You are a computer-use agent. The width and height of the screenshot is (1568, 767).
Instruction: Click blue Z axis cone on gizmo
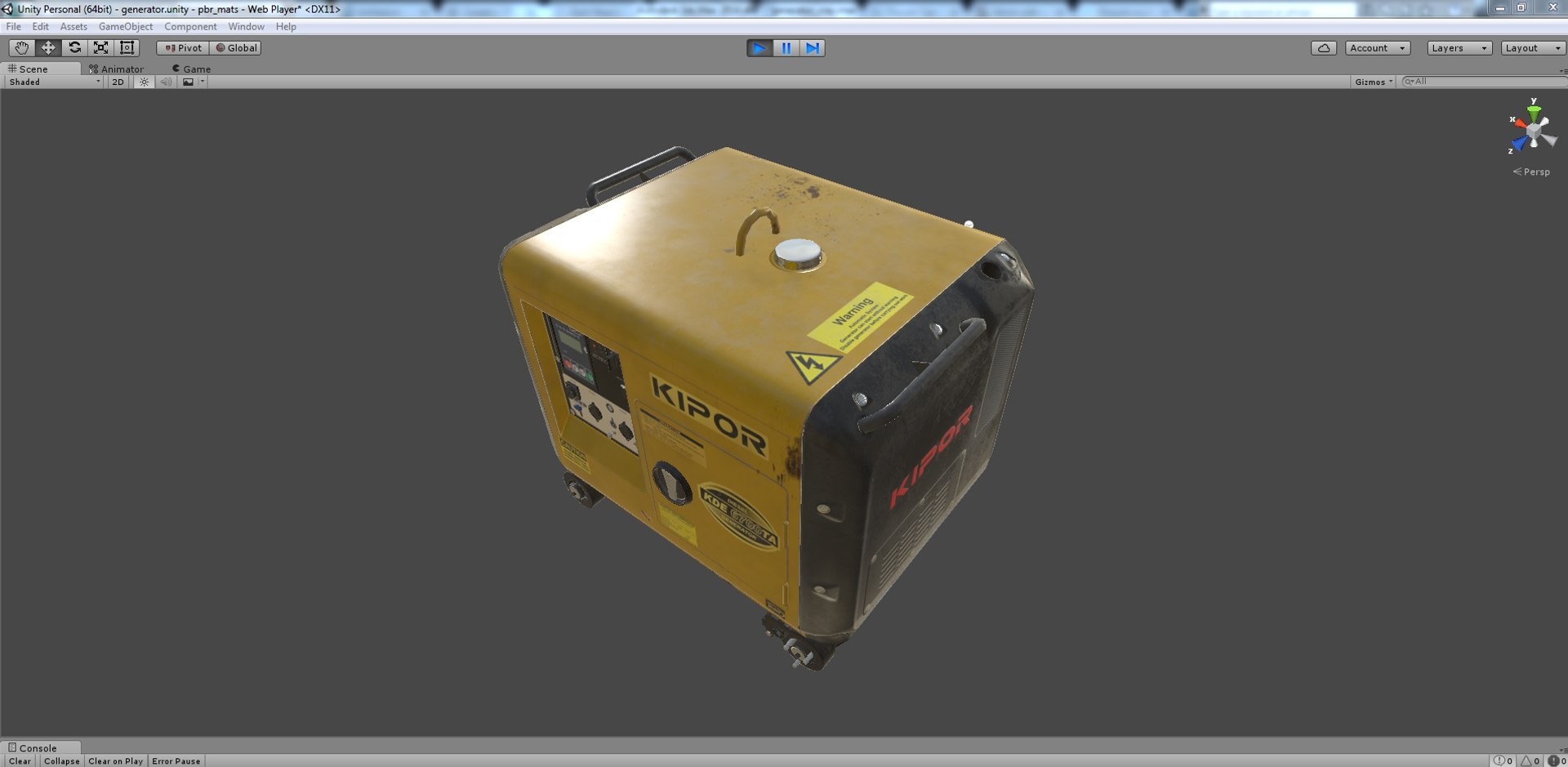pos(1520,144)
